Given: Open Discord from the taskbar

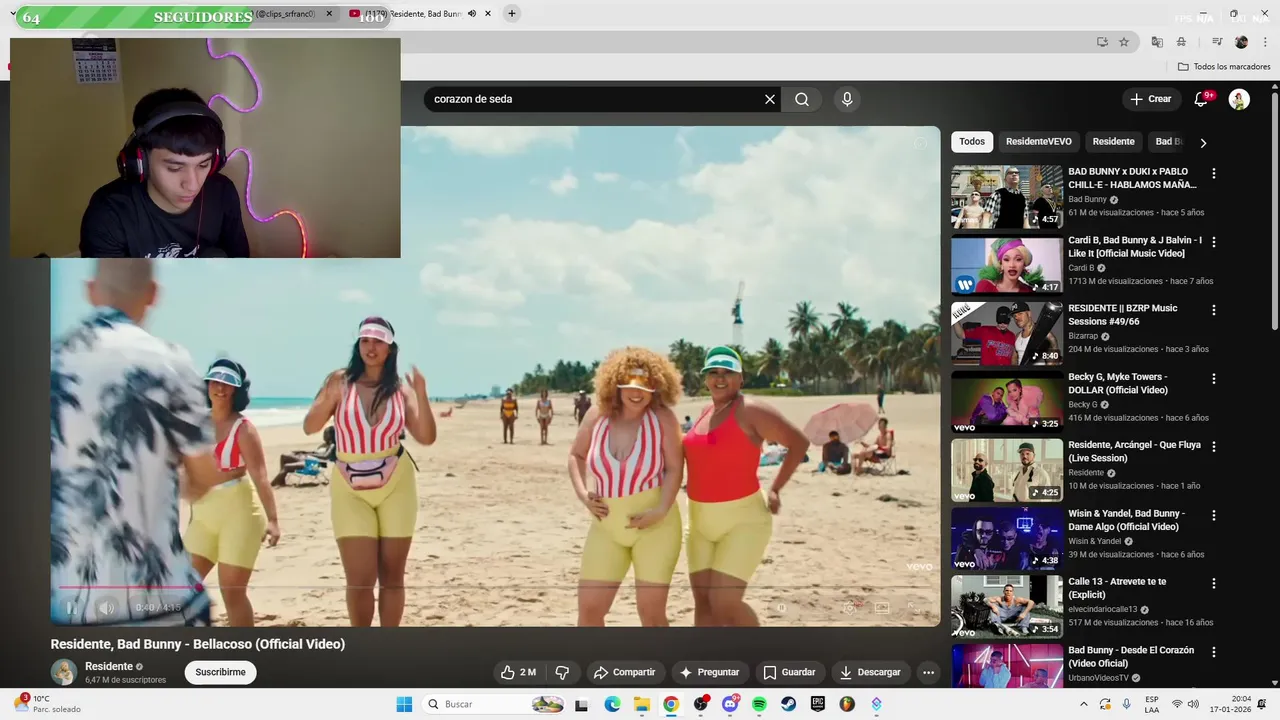Looking at the screenshot, I should (x=730, y=704).
